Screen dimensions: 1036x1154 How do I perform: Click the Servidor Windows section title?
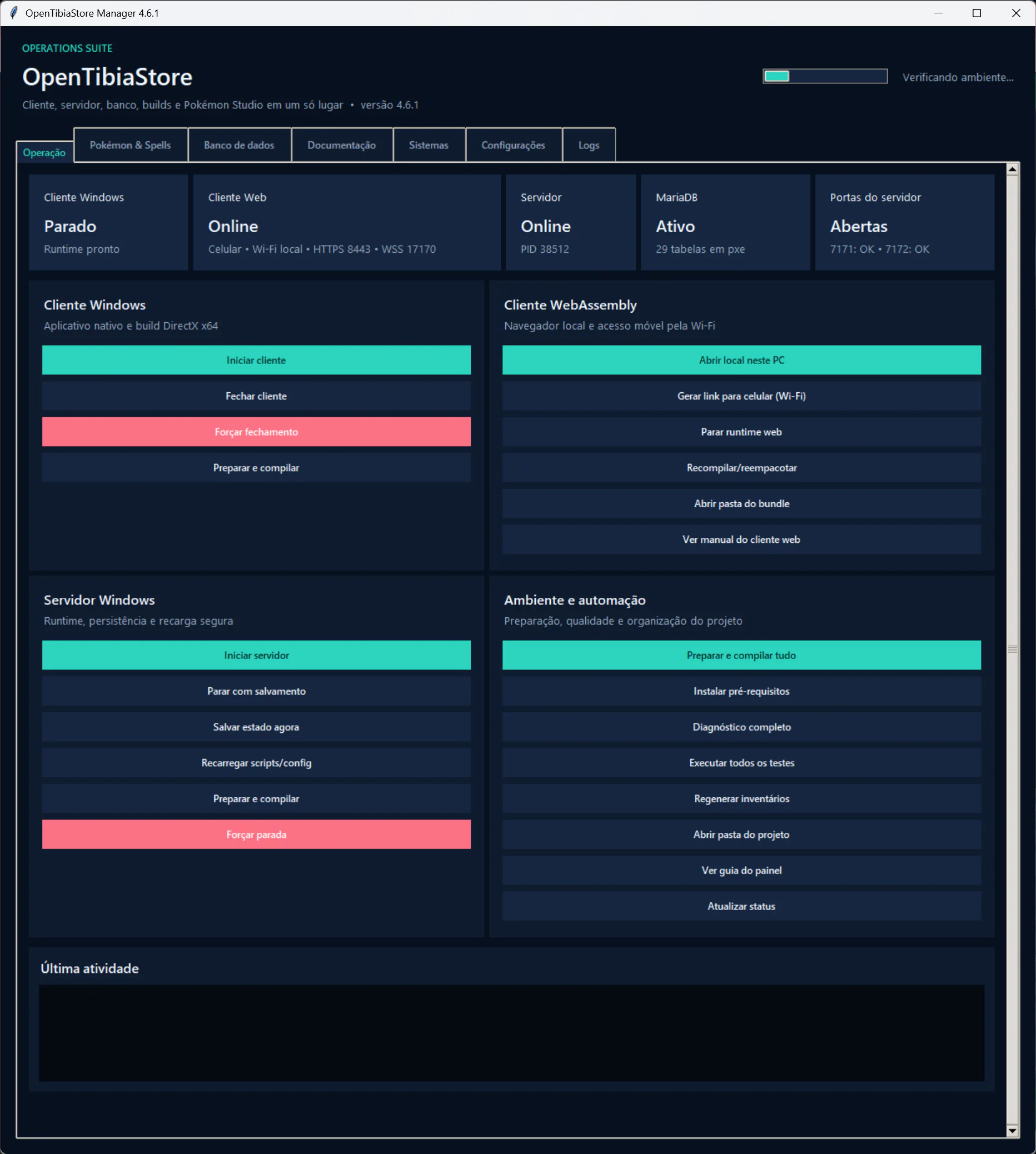pos(99,600)
